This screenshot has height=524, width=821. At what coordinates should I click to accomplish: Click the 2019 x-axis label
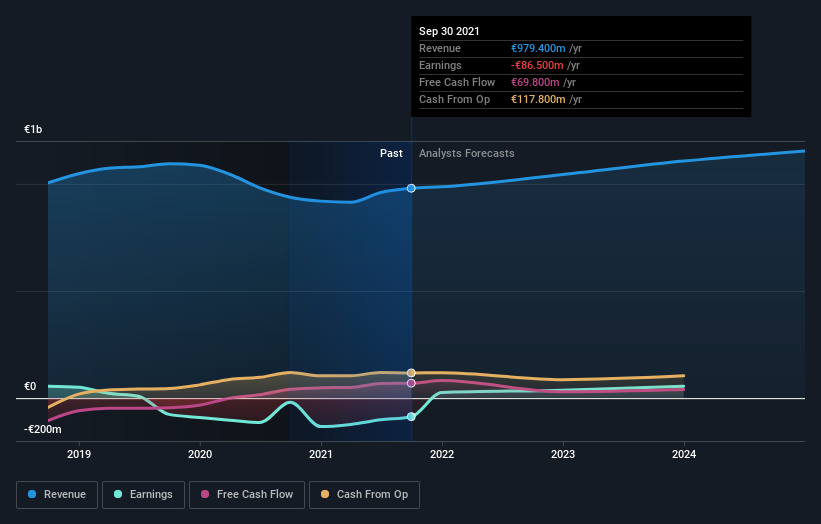pos(79,454)
